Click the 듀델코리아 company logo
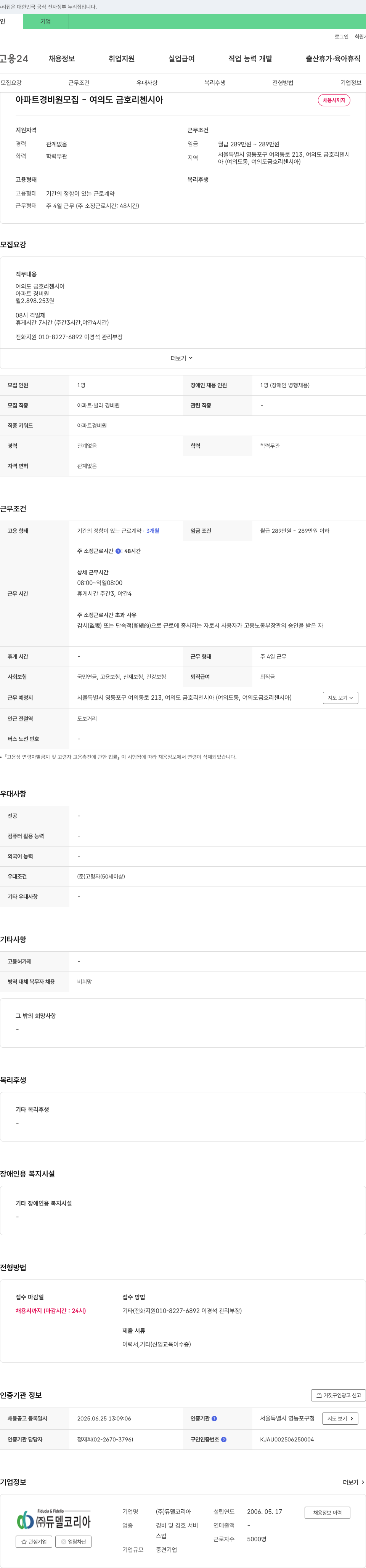This screenshot has width=366, height=1568. pyautogui.click(x=54, y=1519)
